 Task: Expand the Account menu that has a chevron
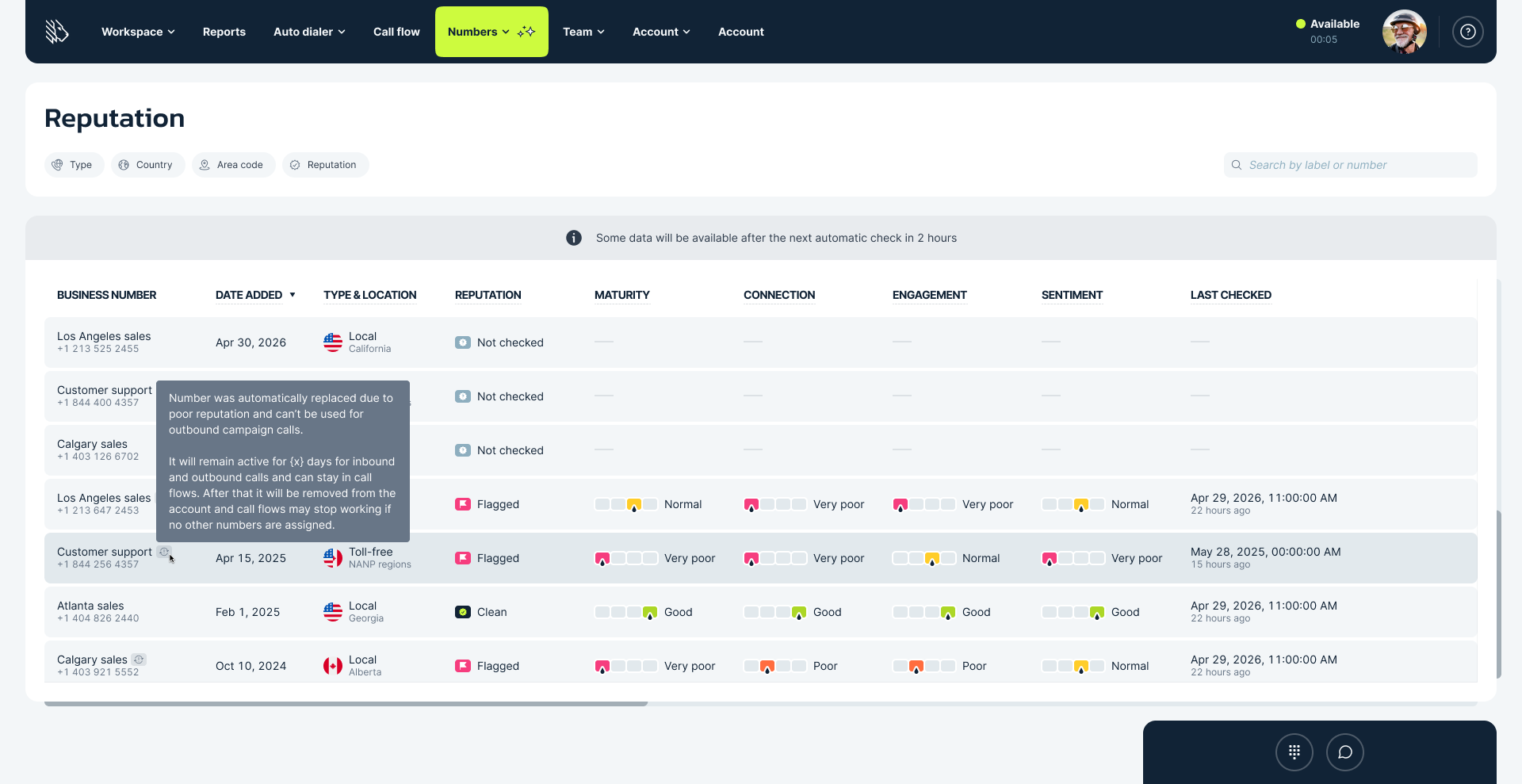pyautogui.click(x=661, y=32)
